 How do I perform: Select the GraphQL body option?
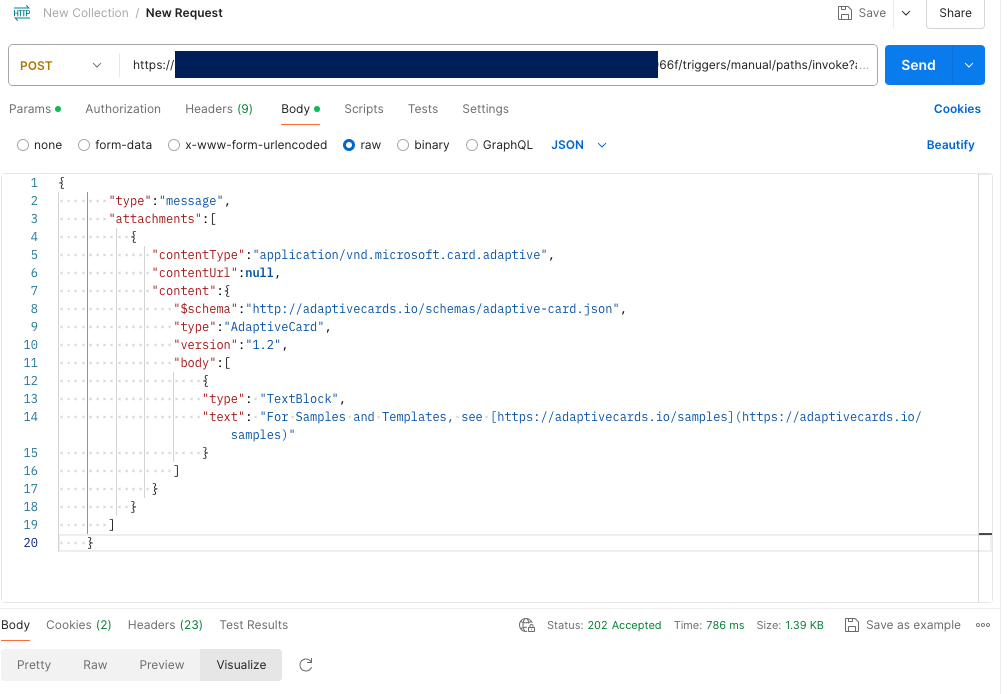click(471, 145)
